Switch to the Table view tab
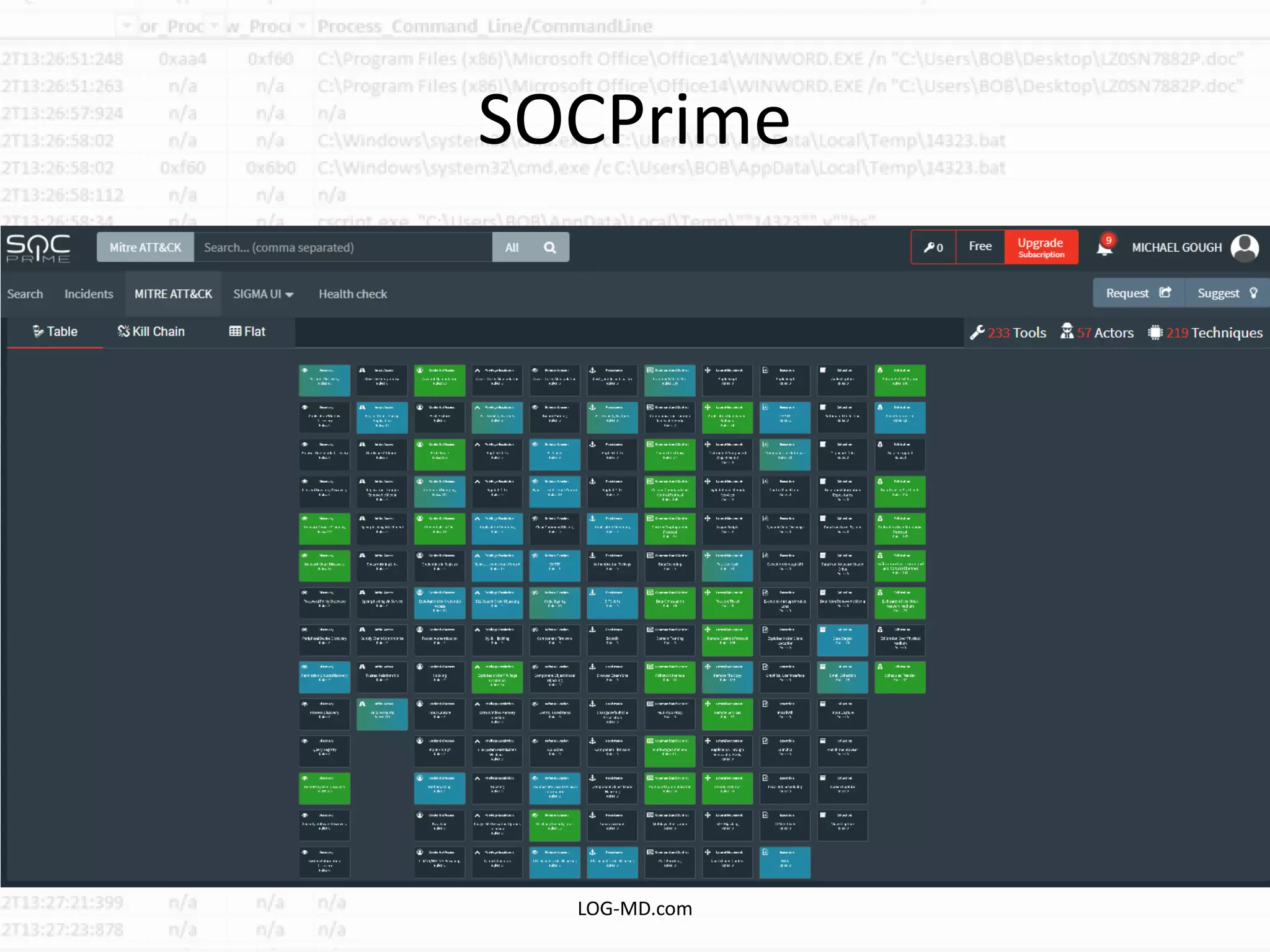Viewport: 1270px width, 952px height. pos(55,332)
